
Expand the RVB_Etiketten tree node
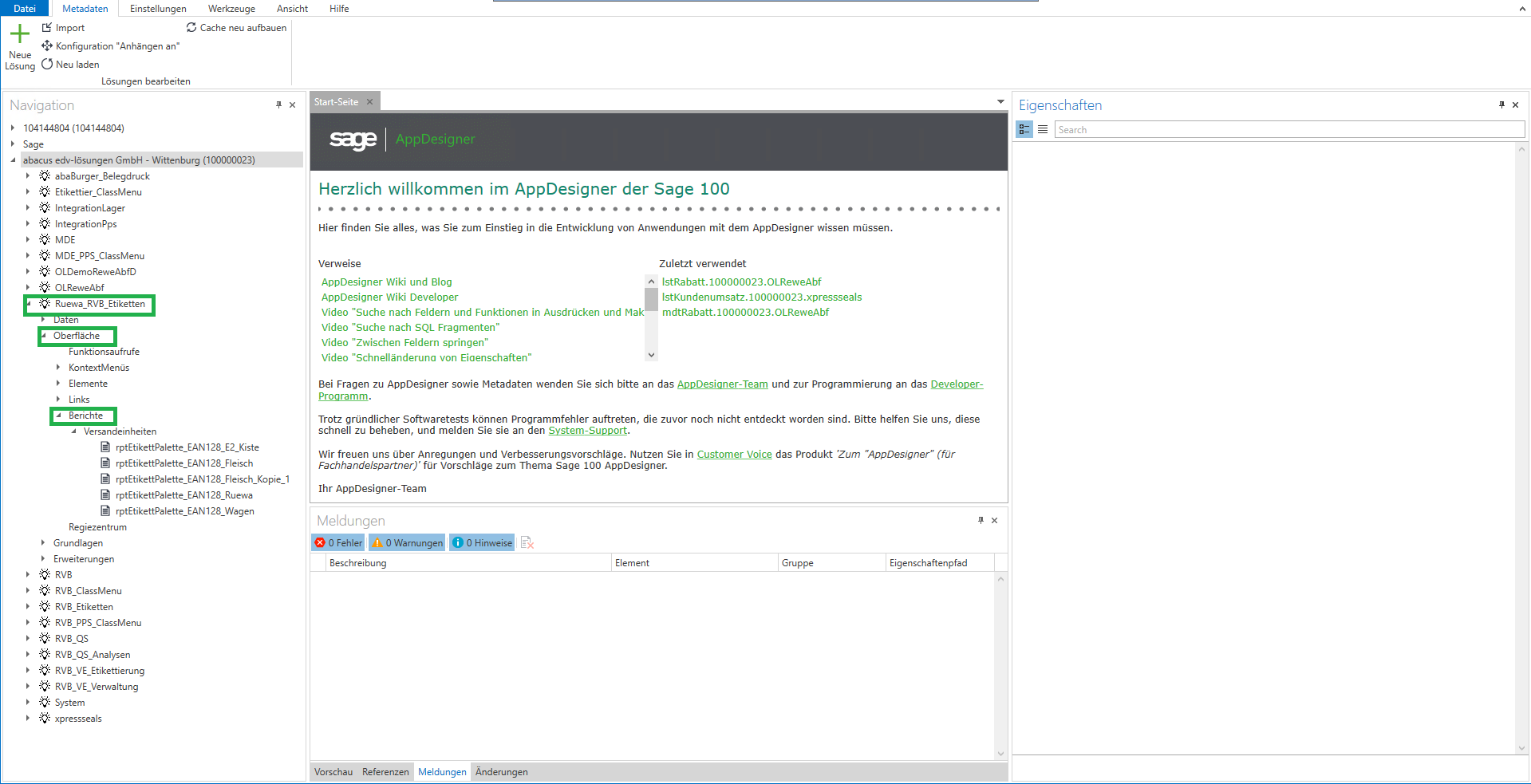[28, 607]
